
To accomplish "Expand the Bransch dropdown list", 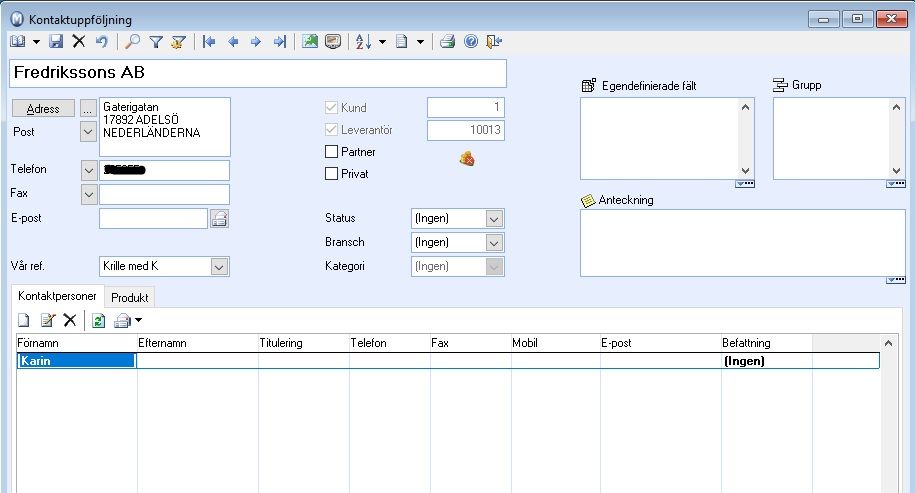I will pos(494,242).
